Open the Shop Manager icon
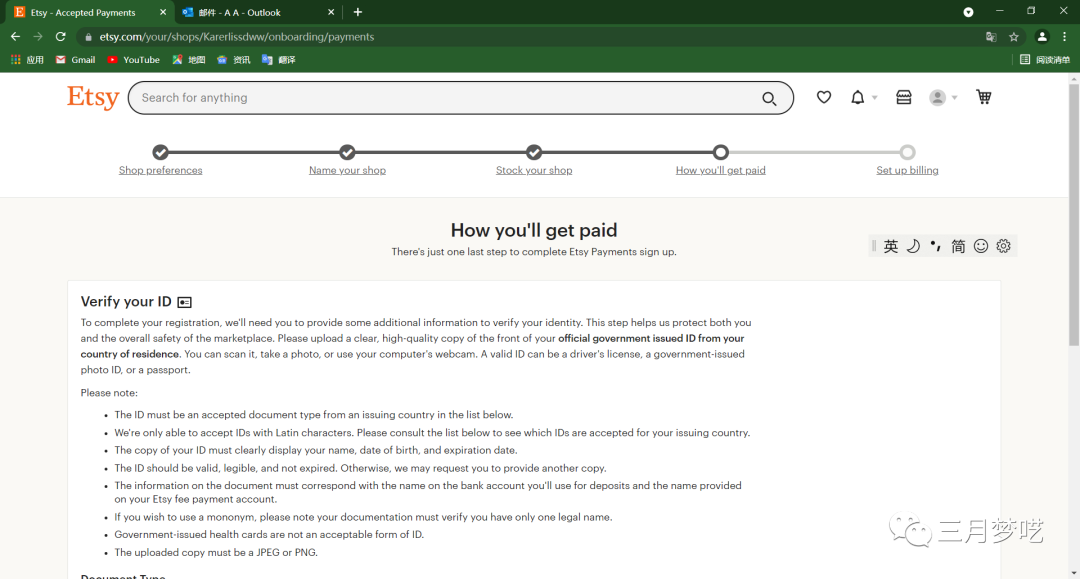The image size is (1080, 579). click(x=904, y=97)
